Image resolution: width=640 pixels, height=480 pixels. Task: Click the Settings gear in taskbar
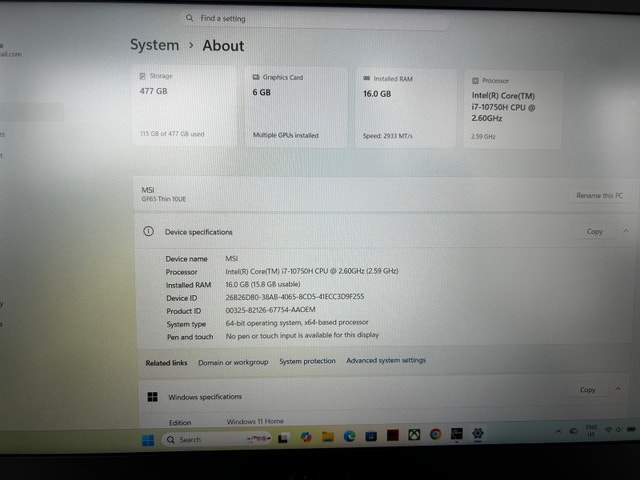478,433
